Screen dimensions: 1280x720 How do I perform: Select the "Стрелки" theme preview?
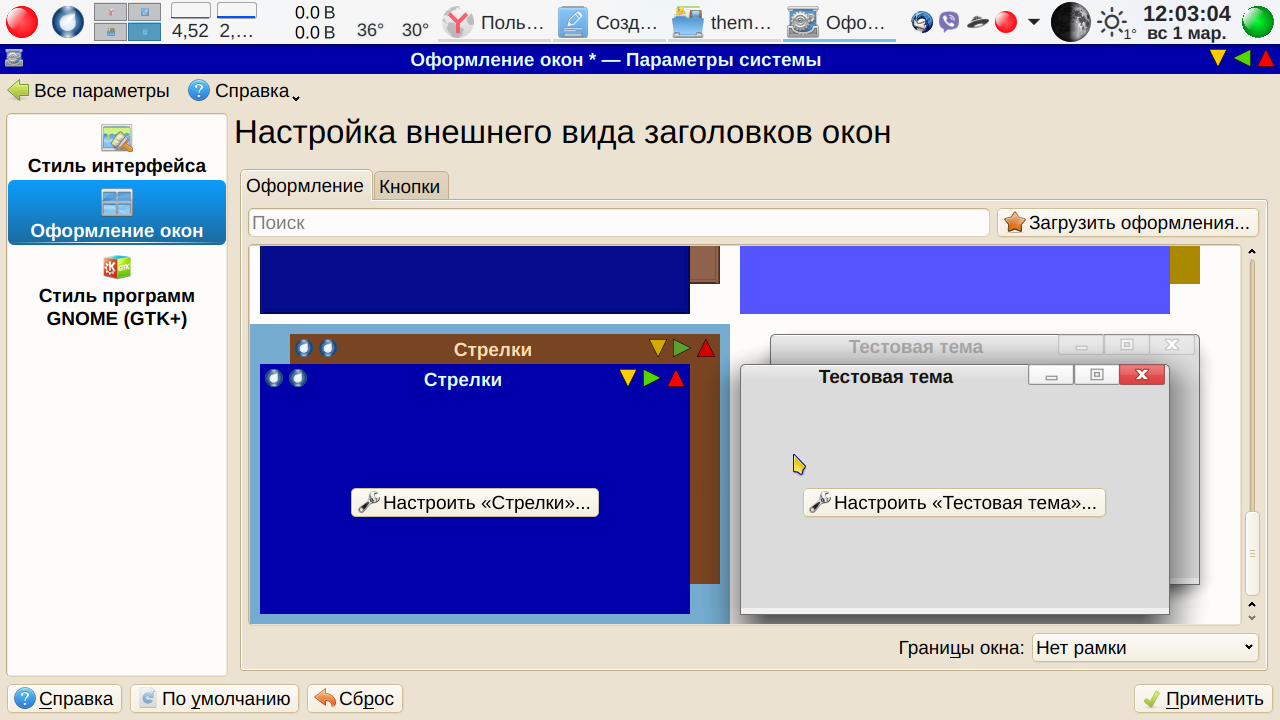click(x=490, y=474)
